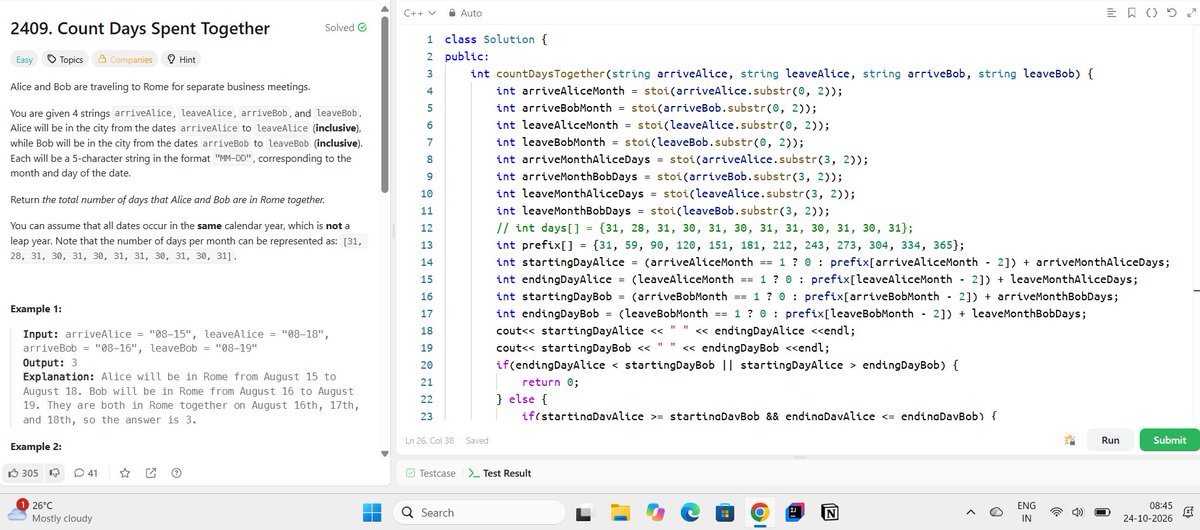Click the commented days[] array line
The image size is (1200, 530).
pos(704,228)
